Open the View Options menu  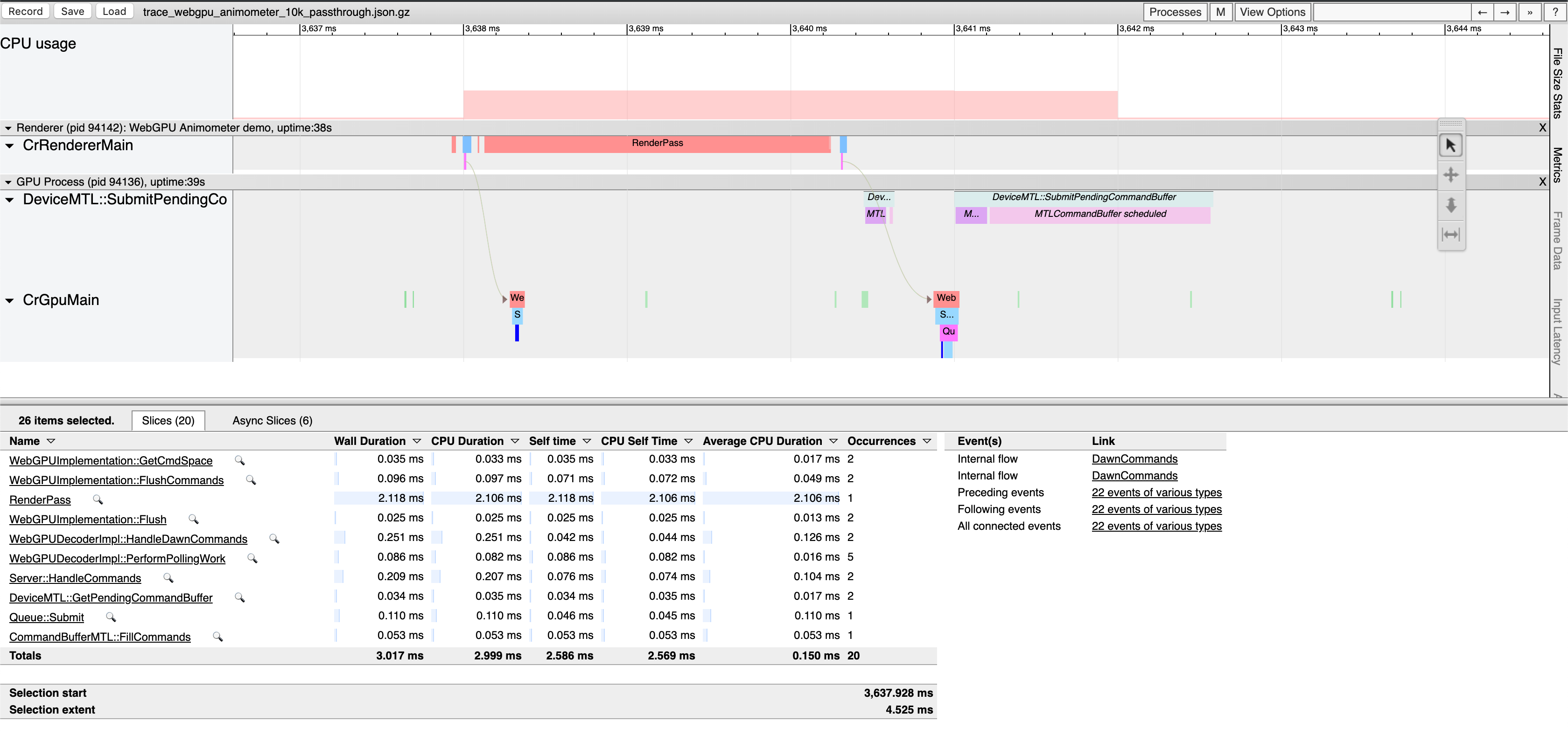[1272, 12]
